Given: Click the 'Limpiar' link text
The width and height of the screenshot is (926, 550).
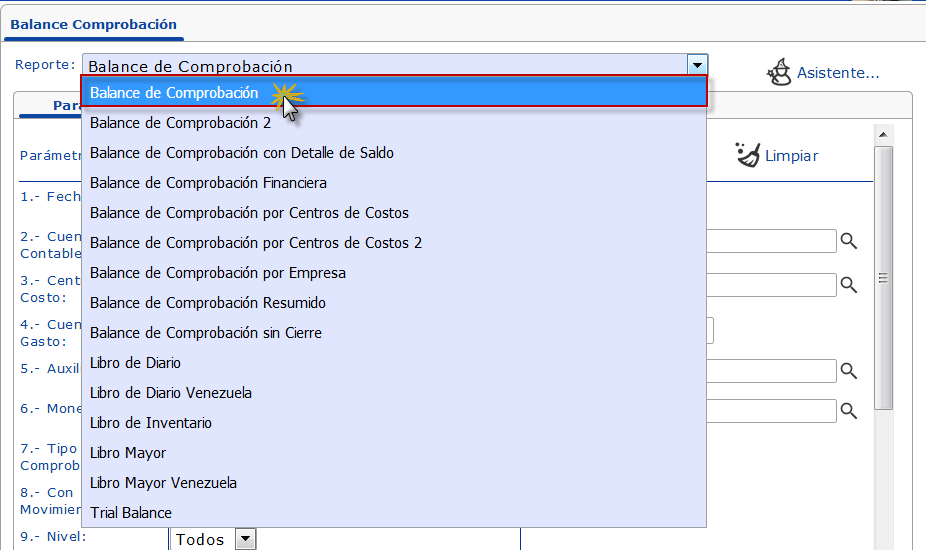Looking at the screenshot, I should click(791, 156).
